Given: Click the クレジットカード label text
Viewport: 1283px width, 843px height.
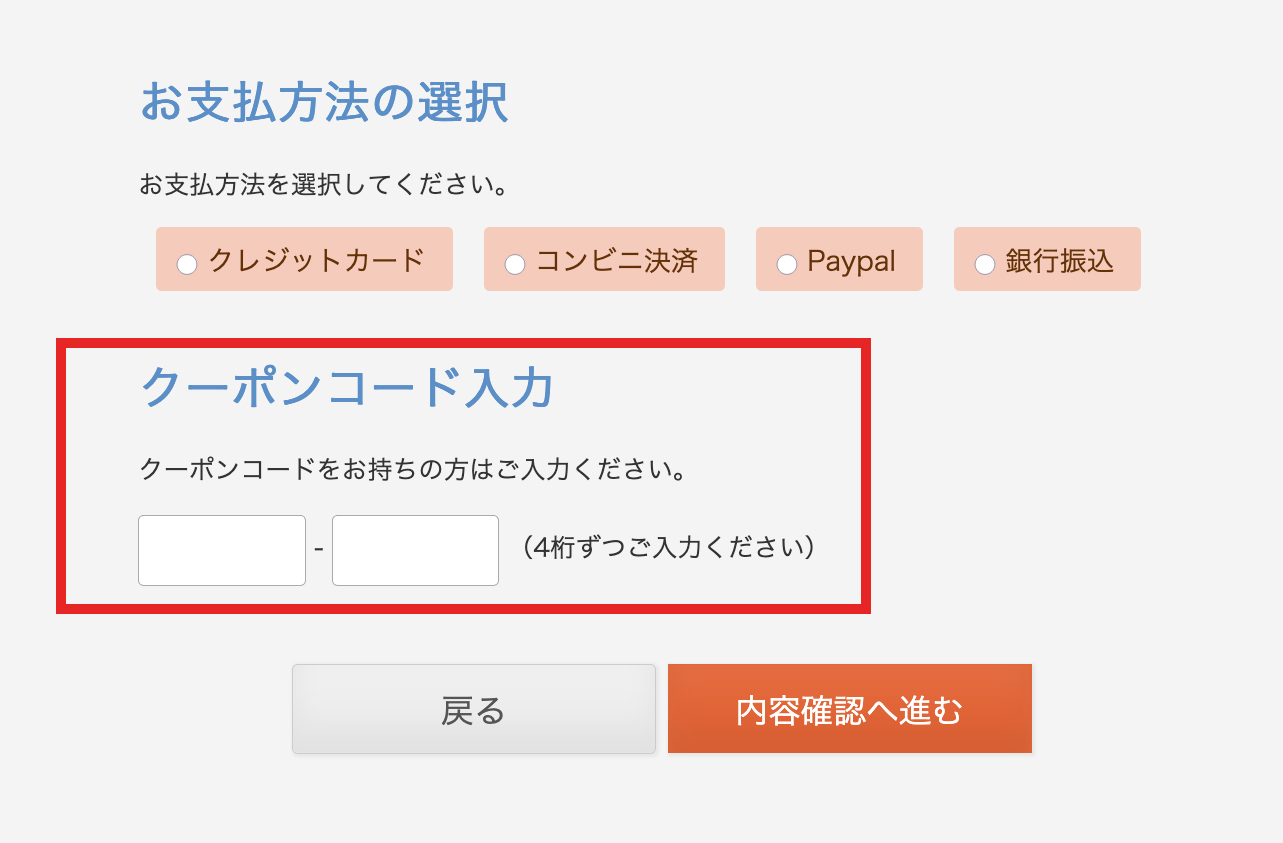Looking at the screenshot, I should click(316, 261).
